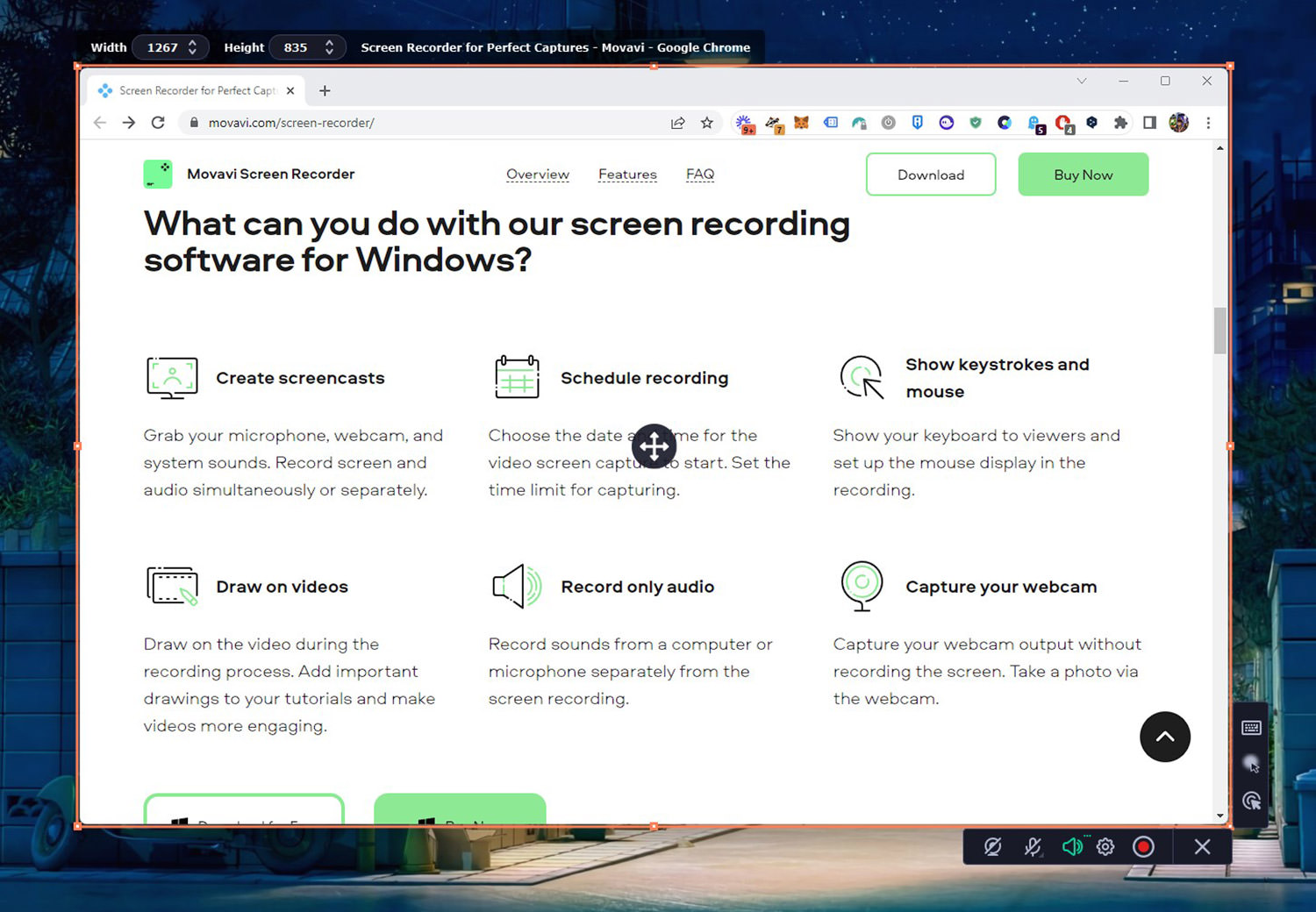Open the Features section link

tap(627, 174)
